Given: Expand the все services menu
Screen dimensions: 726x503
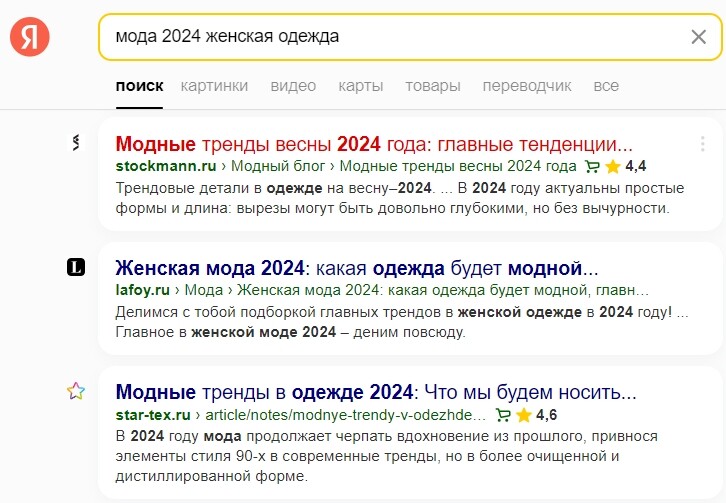Looking at the screenshot, I should point(606,86).
